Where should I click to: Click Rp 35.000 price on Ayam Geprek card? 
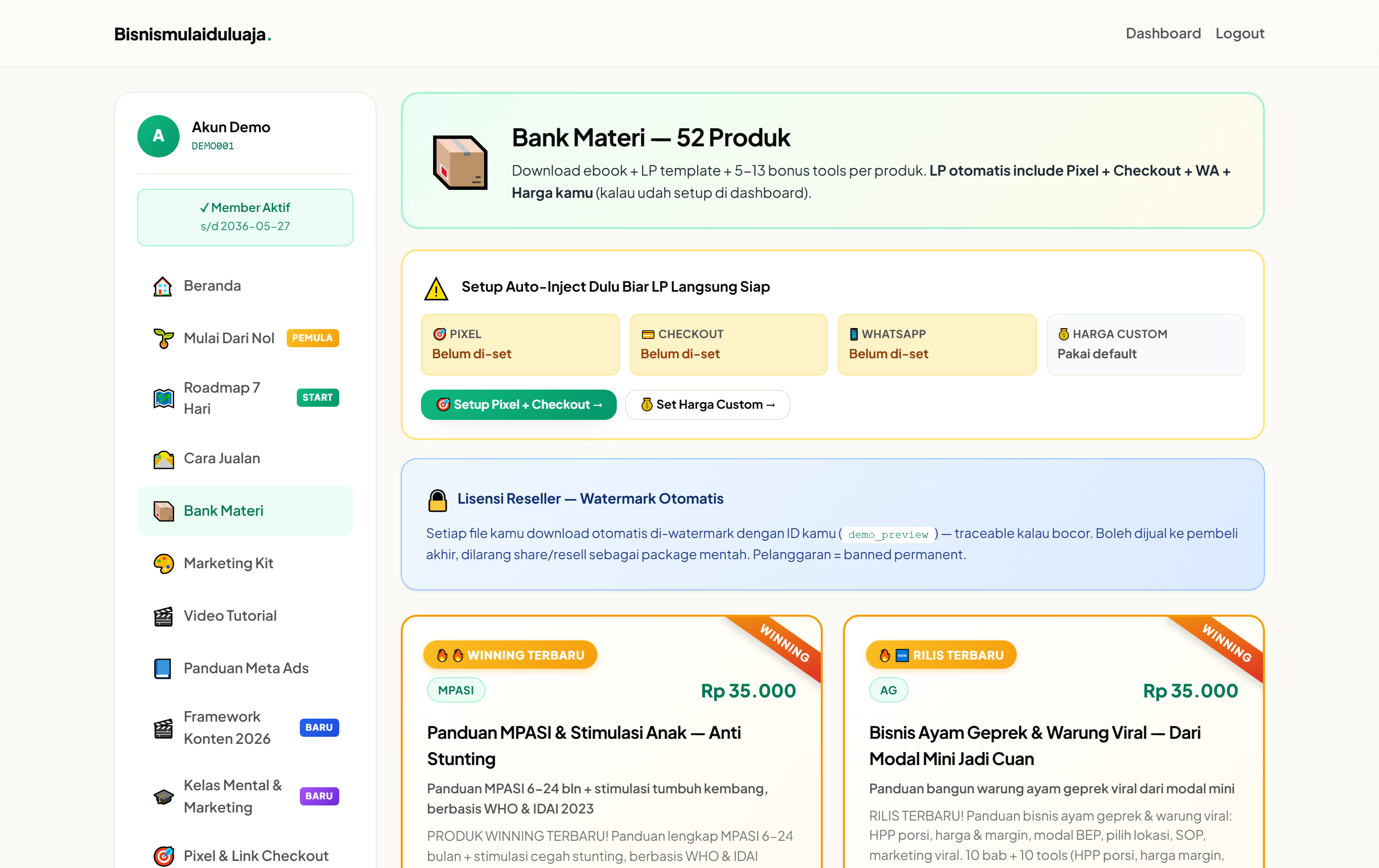pyautogui.click(x=1191, y=690)
